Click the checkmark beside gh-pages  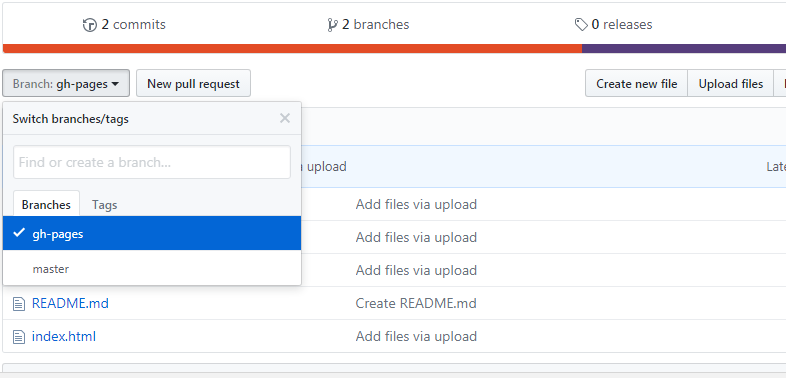pyautogui.click(x=19, y=233)
